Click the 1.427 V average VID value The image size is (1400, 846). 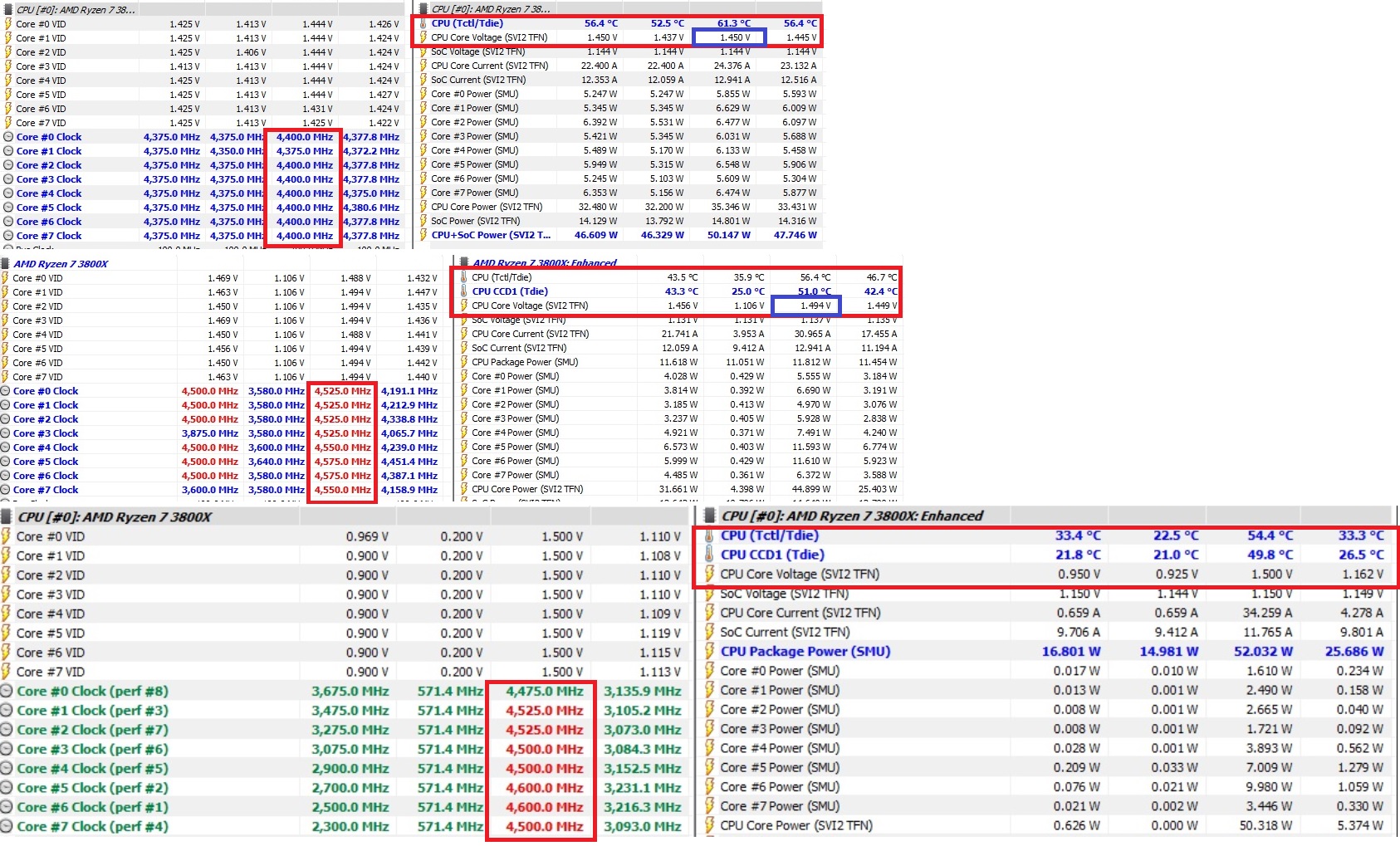pos(384,95)
